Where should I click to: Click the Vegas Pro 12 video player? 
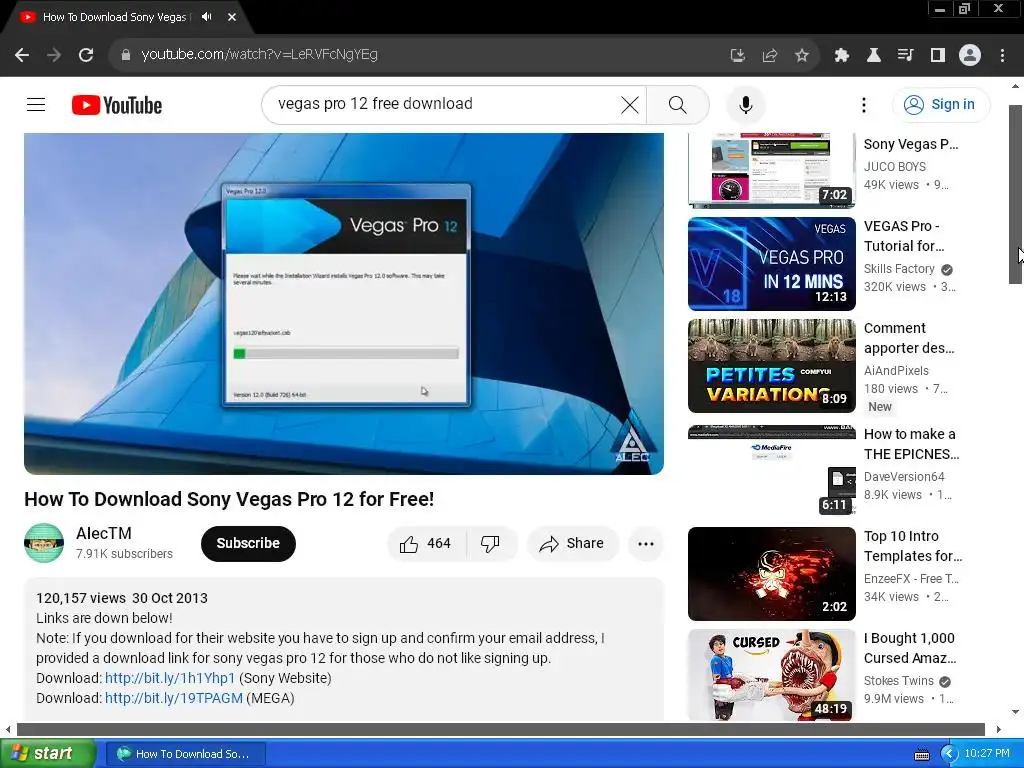344,304
